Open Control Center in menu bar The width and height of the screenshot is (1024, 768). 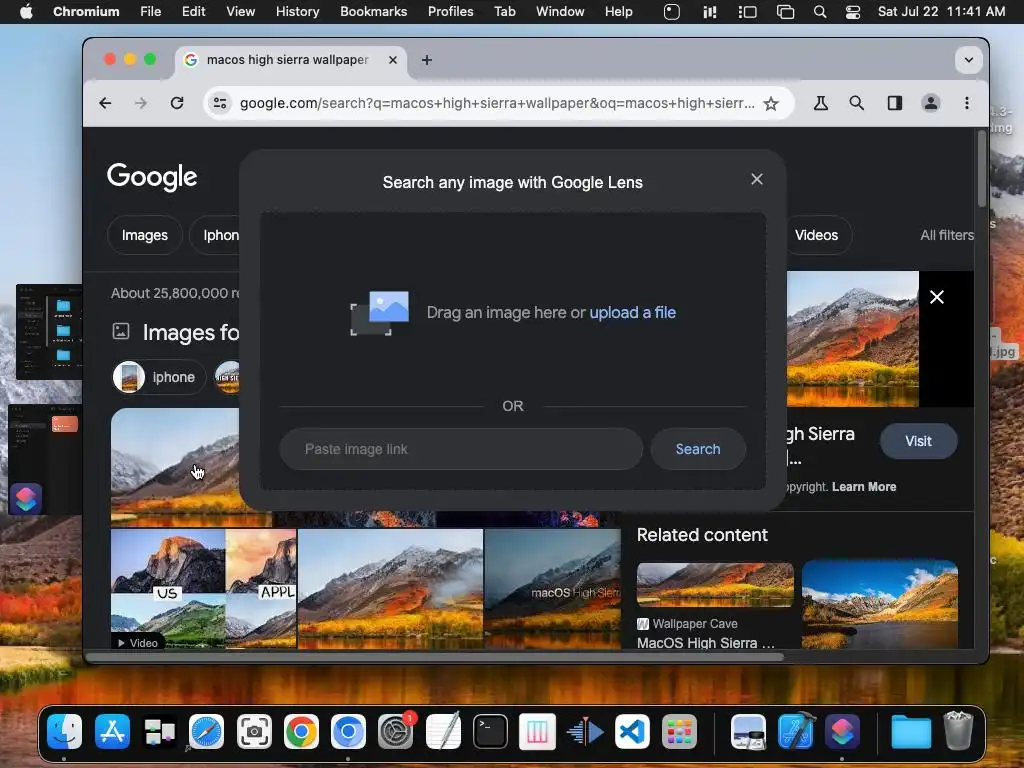coord(853,12)
